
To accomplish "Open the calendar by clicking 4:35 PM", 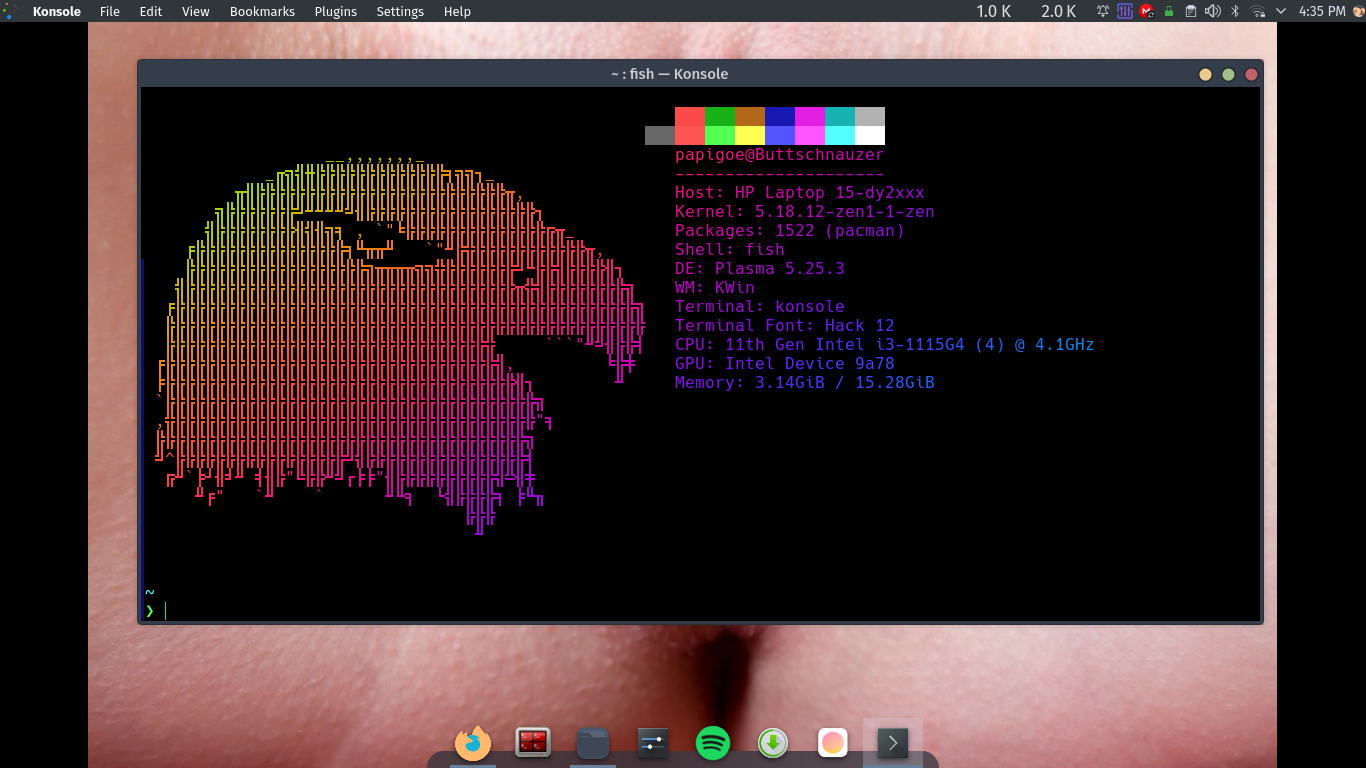I will (1320, 11).
